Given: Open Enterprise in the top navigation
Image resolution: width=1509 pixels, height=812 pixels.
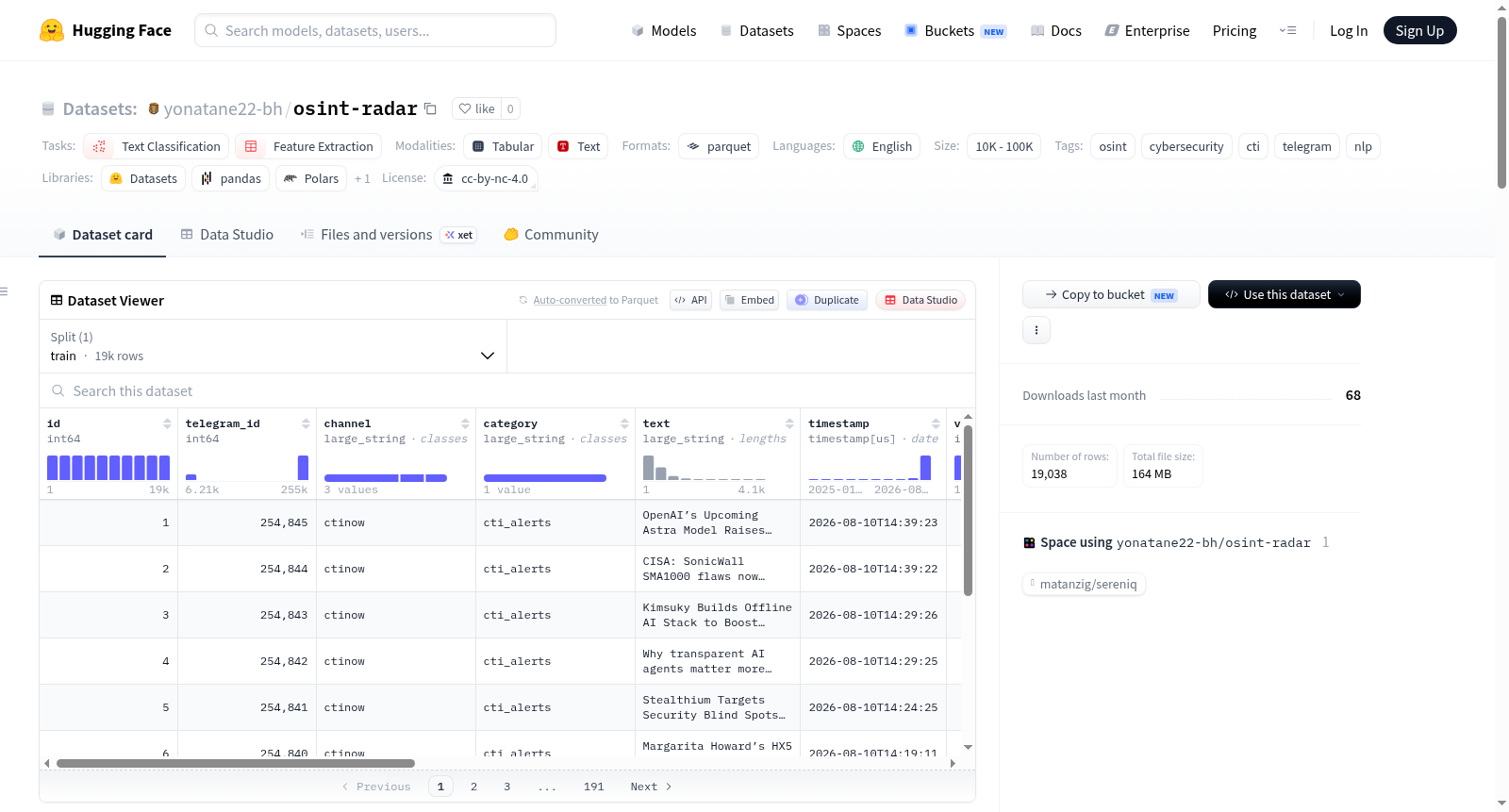Looking at the screenshot, I should 1147,30.
